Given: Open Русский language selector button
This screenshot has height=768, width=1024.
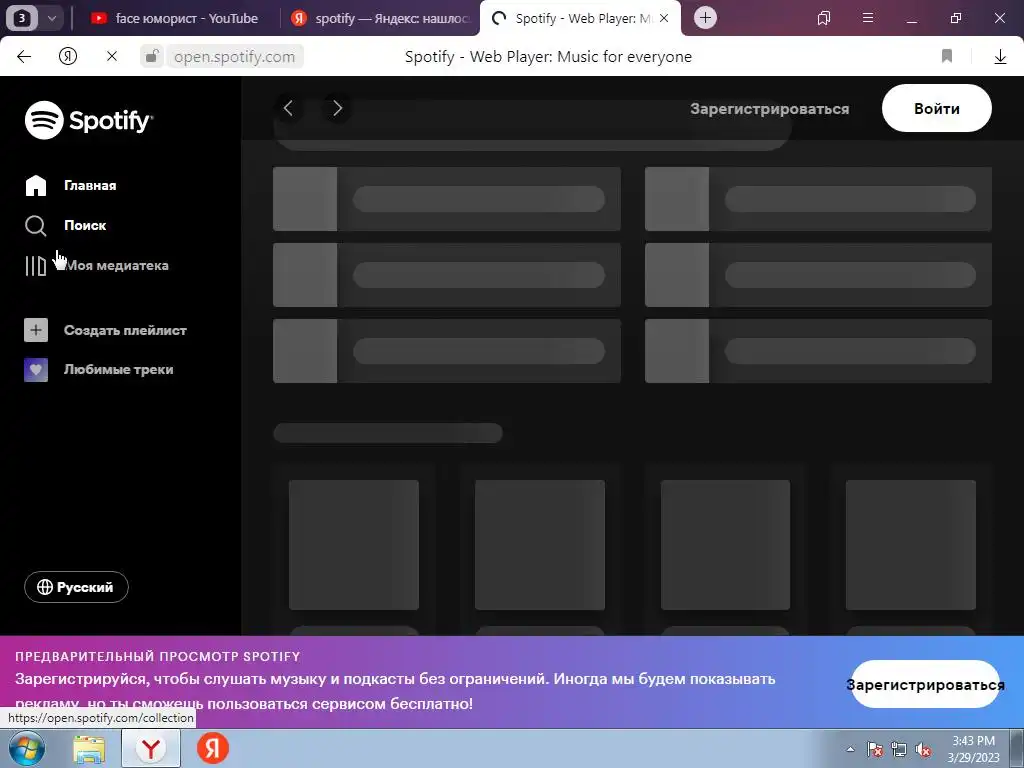Looking at the screenshot, I should click(76, 587).
